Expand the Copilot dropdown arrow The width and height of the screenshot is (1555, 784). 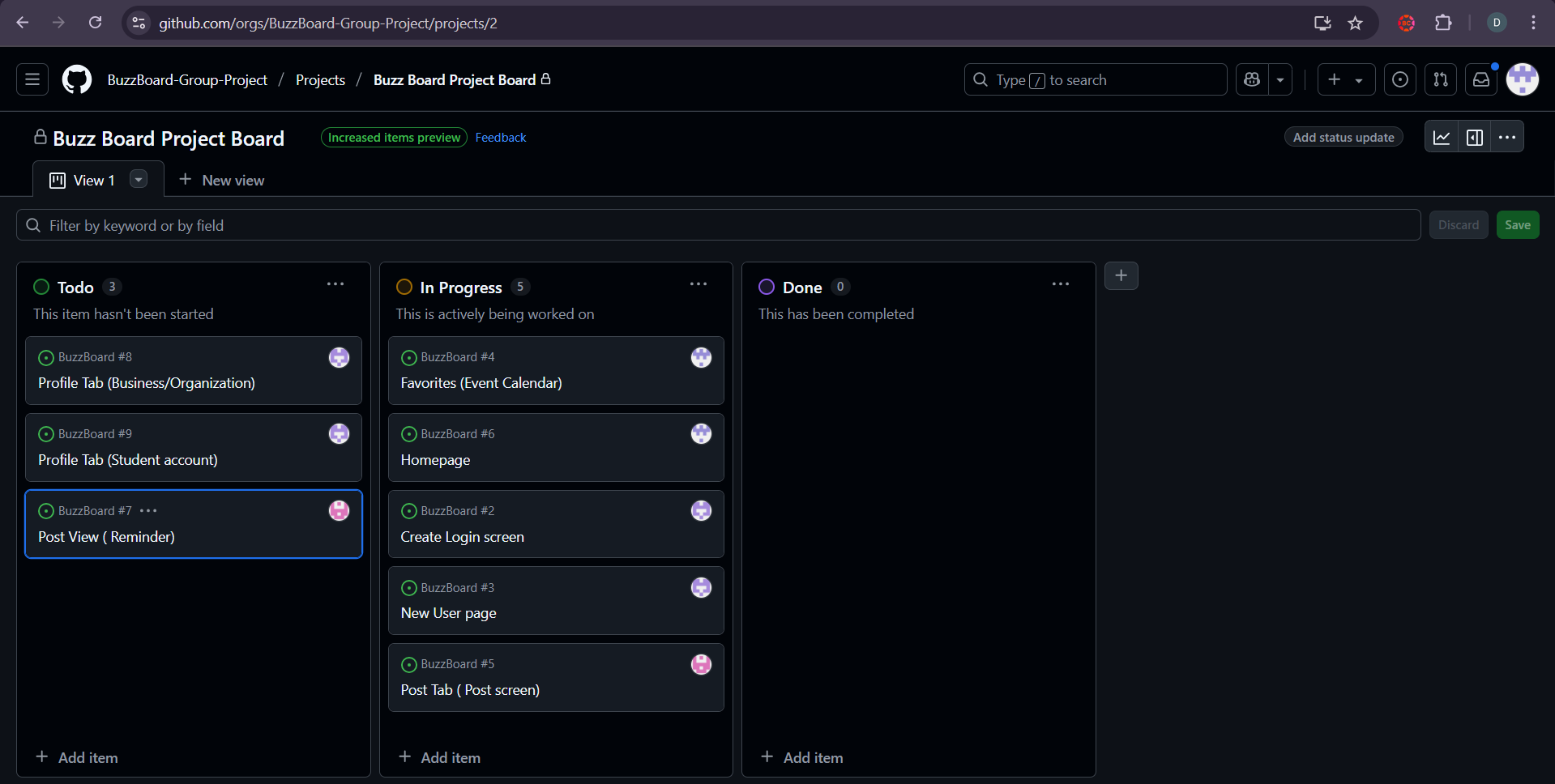pyautogui.click(x=1280, y=79)
